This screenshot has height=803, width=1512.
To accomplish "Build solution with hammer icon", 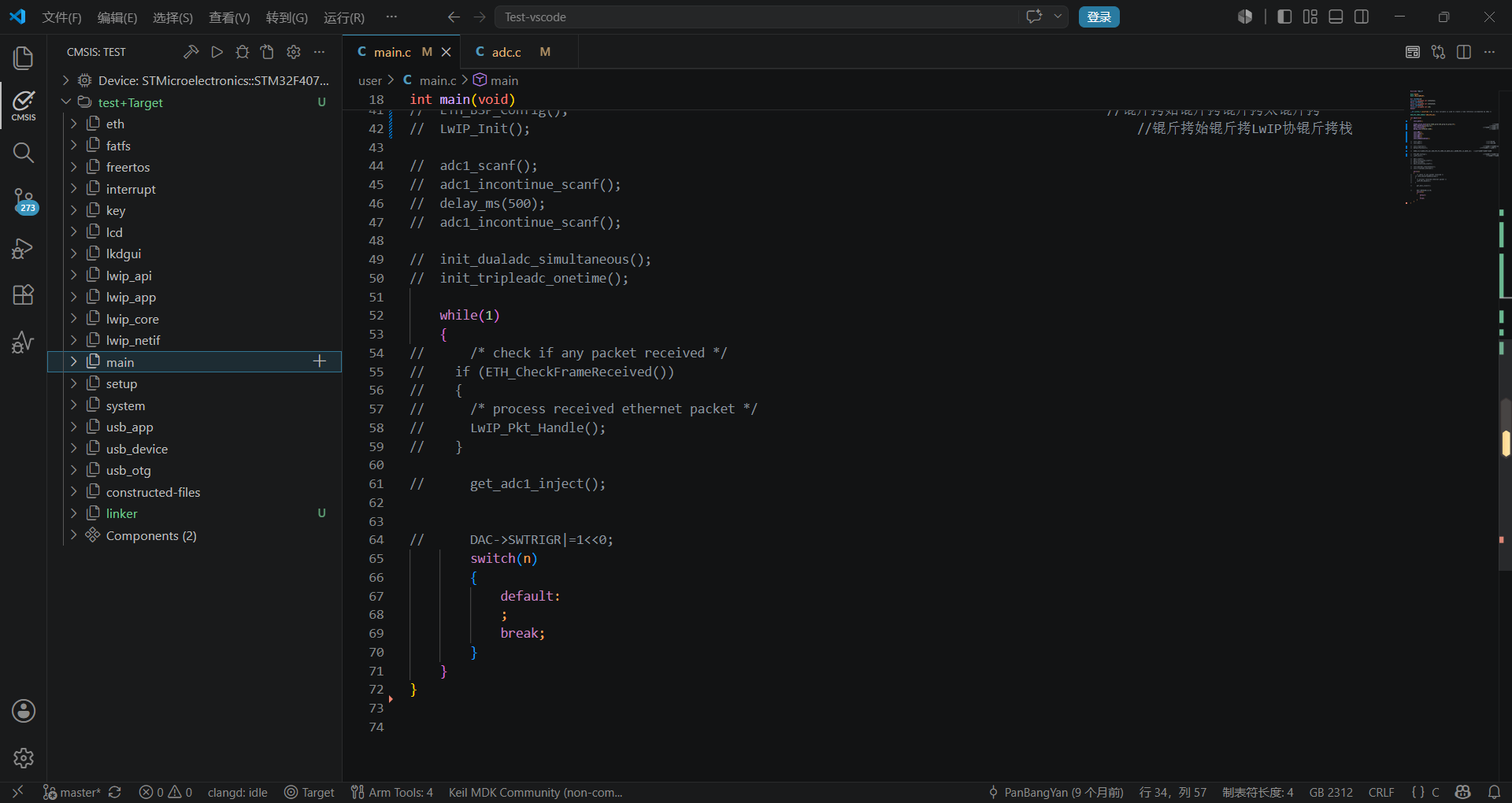I will pos(191,52).
